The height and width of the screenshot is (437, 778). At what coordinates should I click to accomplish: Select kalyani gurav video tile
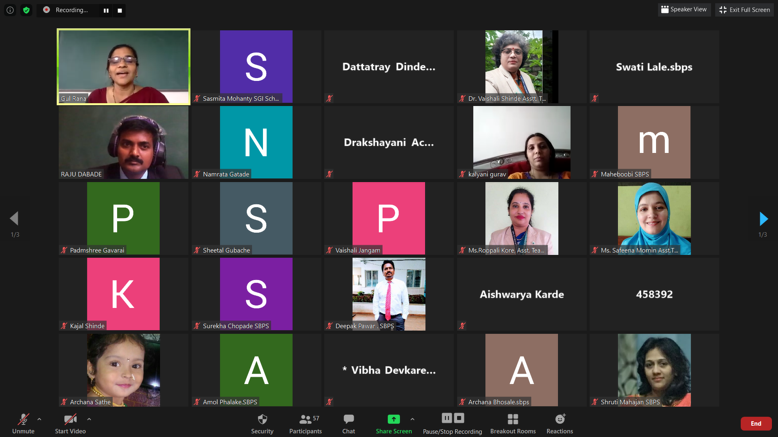point(521,142)
